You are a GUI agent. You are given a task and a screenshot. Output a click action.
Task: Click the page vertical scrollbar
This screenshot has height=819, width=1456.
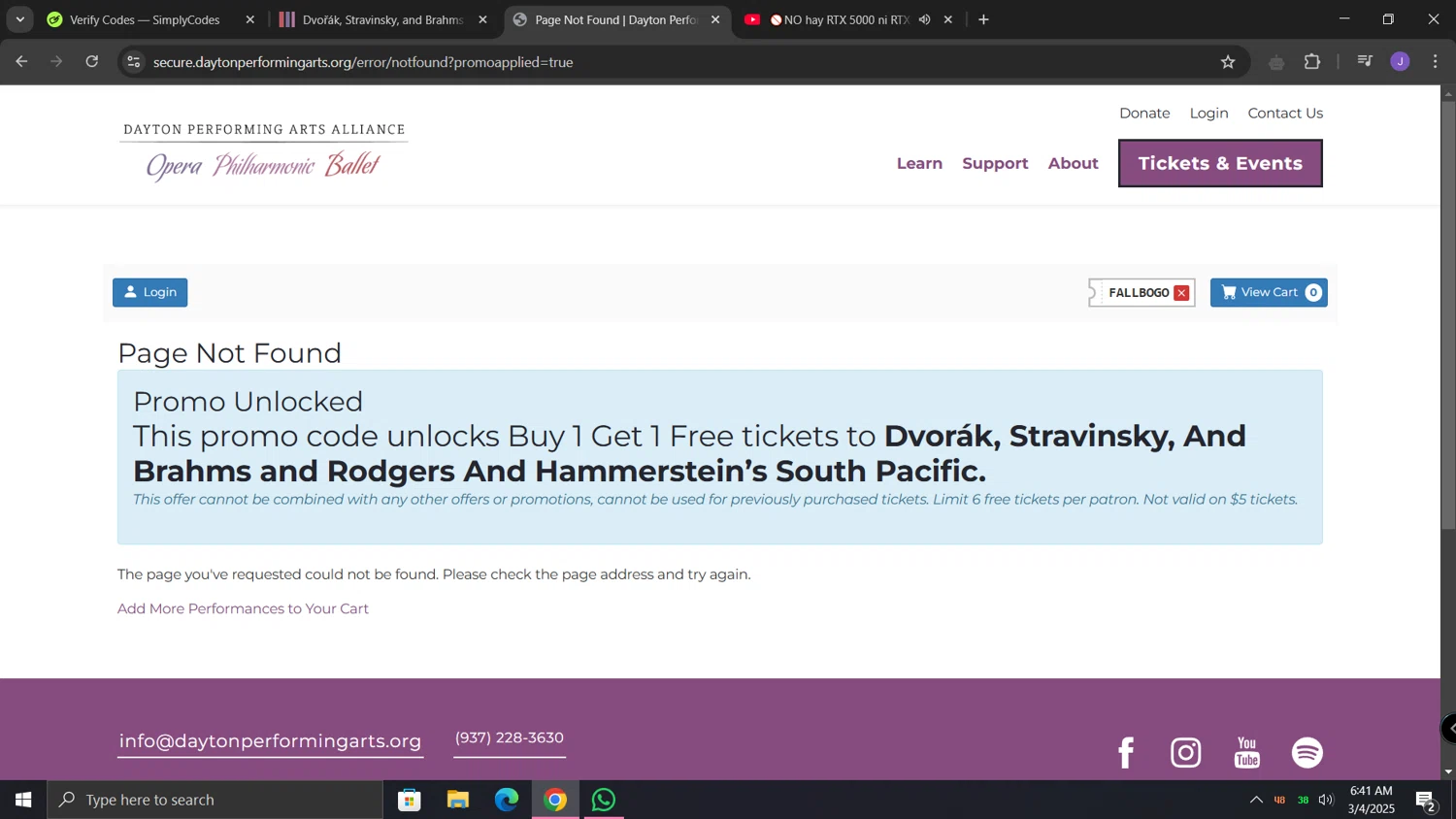tap(1448, 315)
